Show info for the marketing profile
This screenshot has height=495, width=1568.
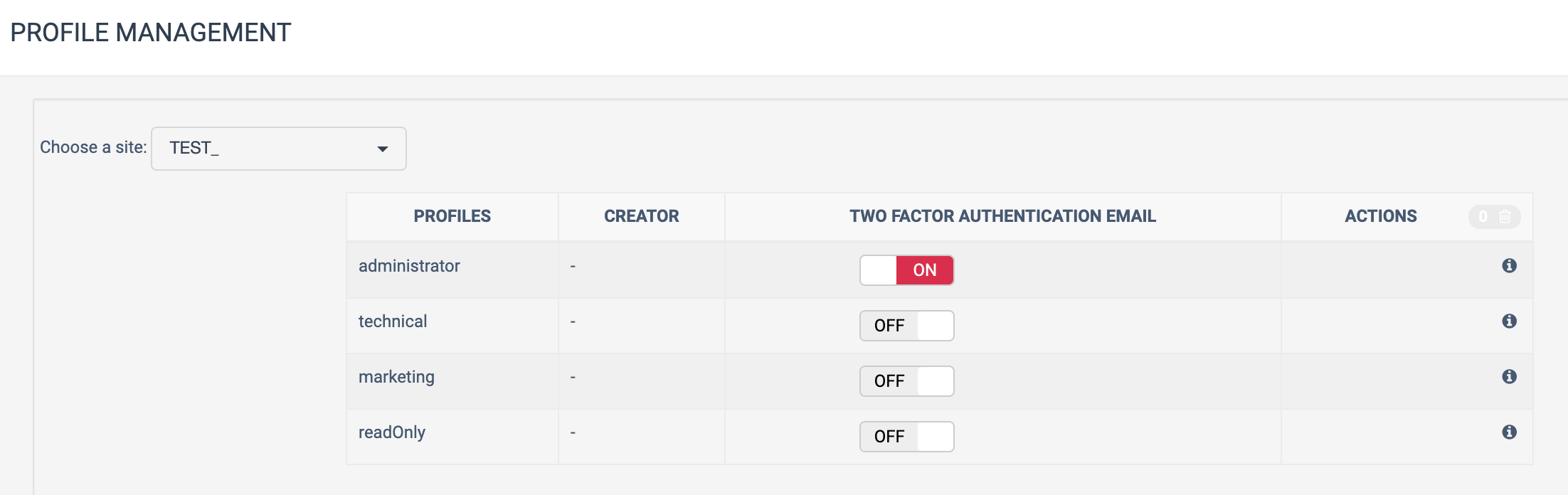(x=1509, y=376)
